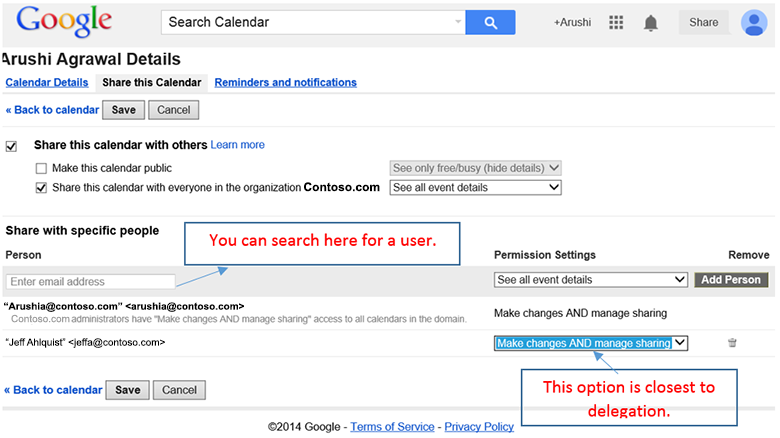780x438 pixels.
Task: Enable Make this calendar public
Action: click(x=42, y=169)
